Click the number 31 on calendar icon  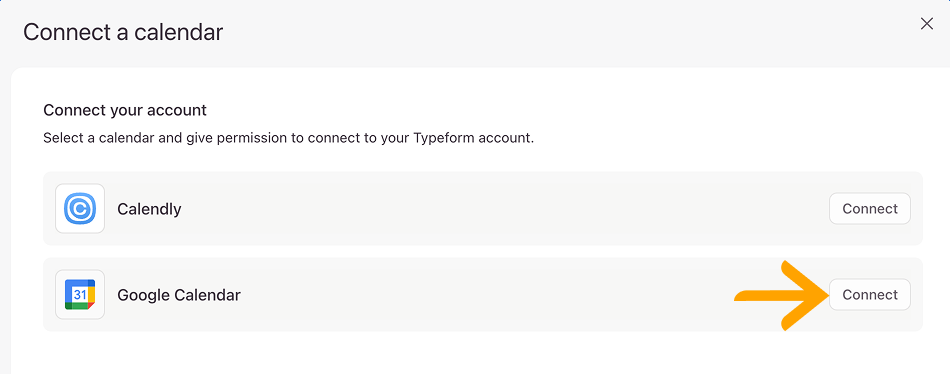point(79,295)
